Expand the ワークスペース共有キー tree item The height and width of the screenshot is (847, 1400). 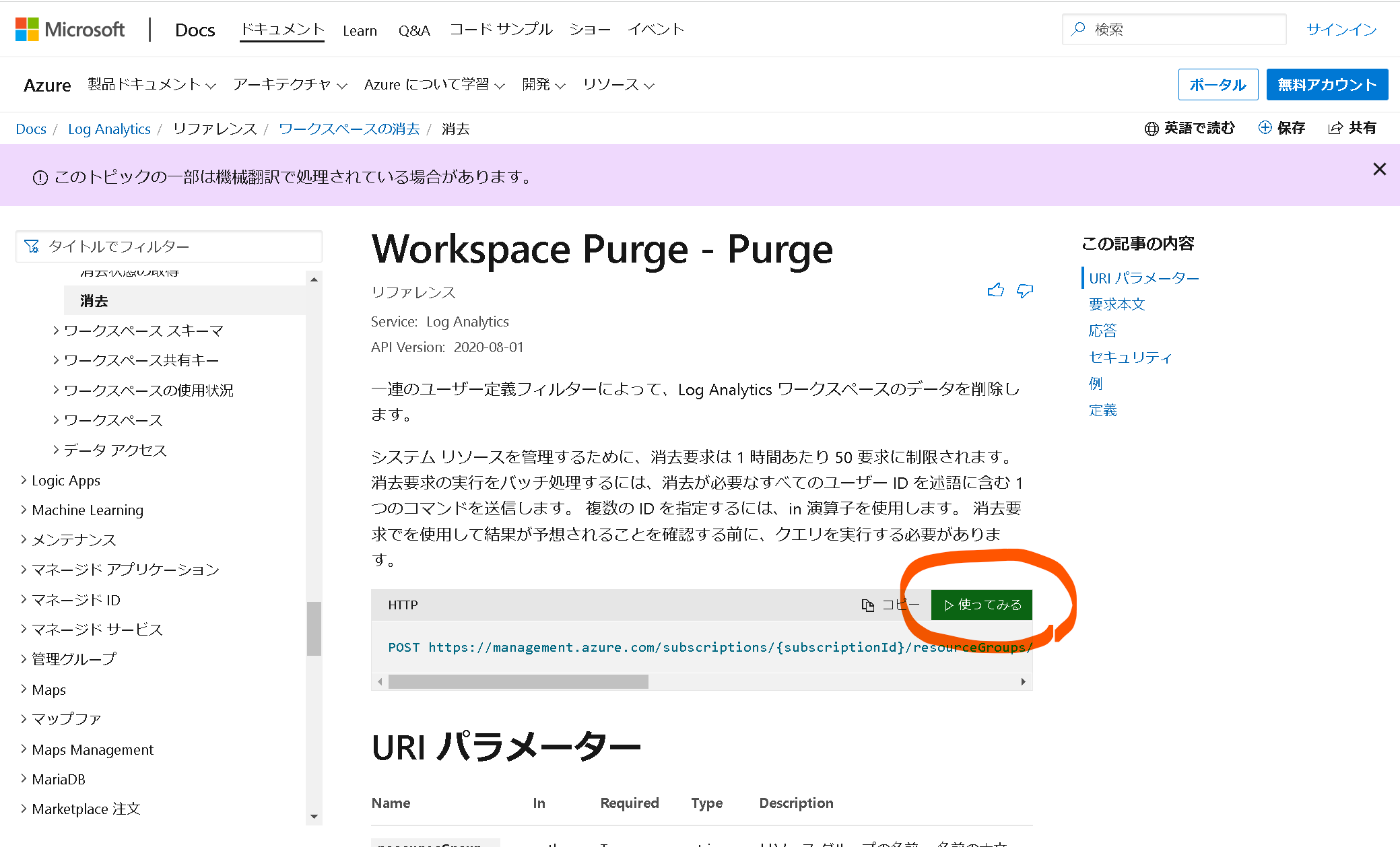pos(56,360)
